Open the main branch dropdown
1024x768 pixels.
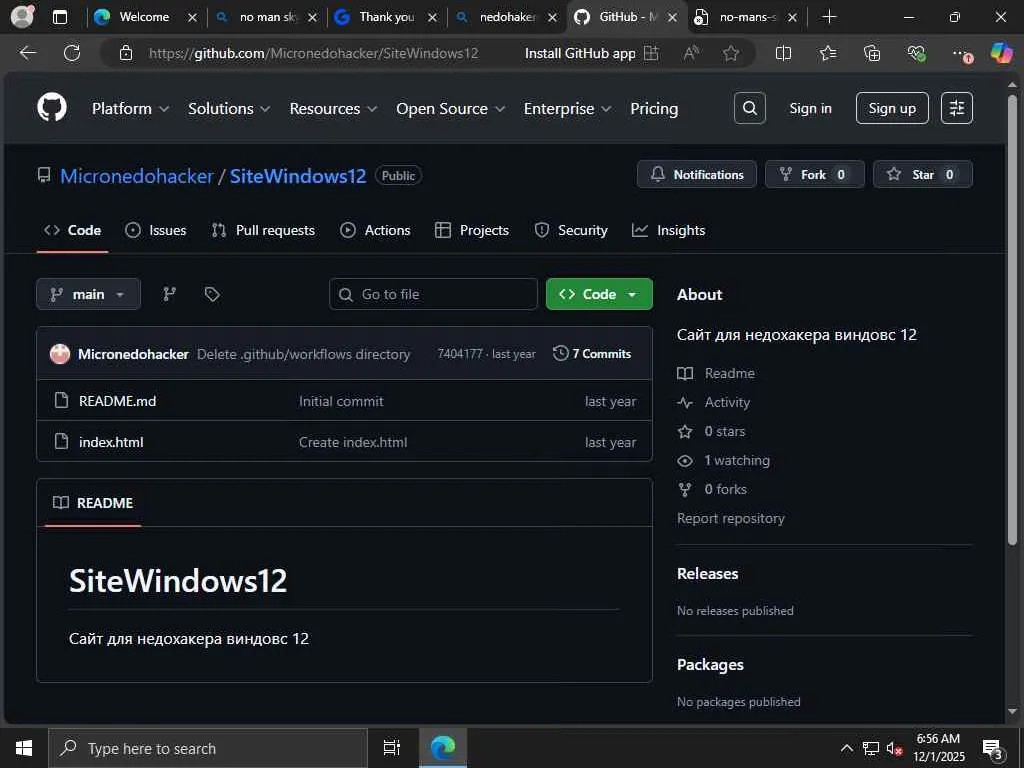tap(88, 295)
